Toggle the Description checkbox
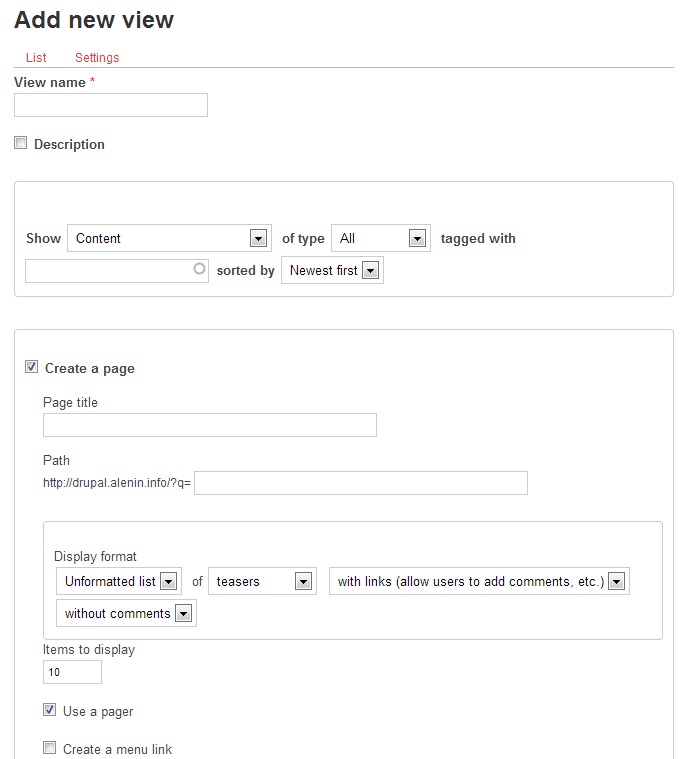 point(20,143)
